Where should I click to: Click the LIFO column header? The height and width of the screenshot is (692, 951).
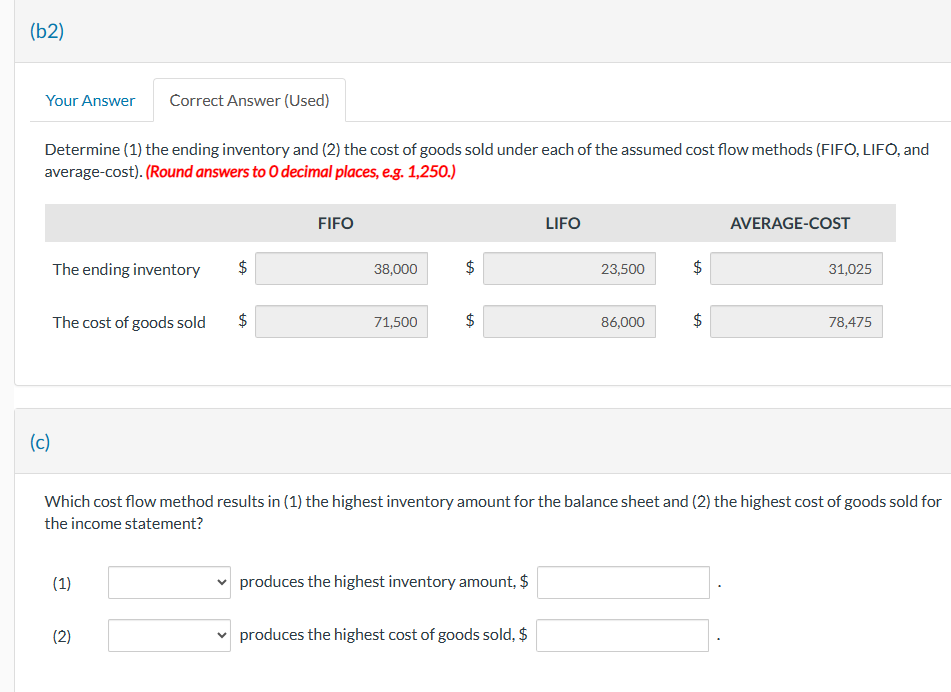(562, 223)
